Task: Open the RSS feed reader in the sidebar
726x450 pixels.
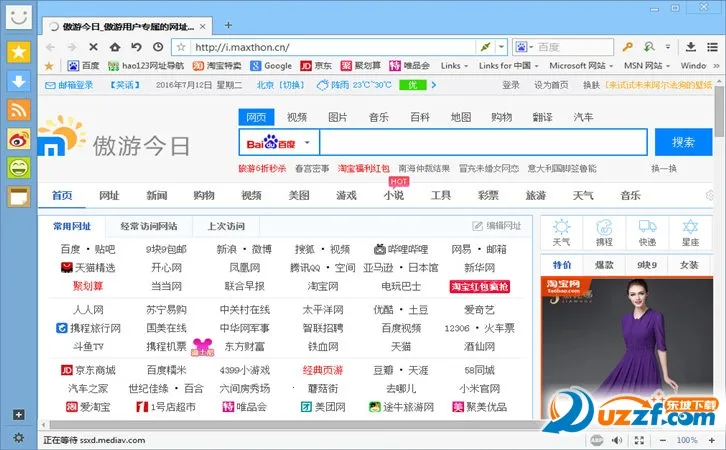Action: click(x=18, y=110)
